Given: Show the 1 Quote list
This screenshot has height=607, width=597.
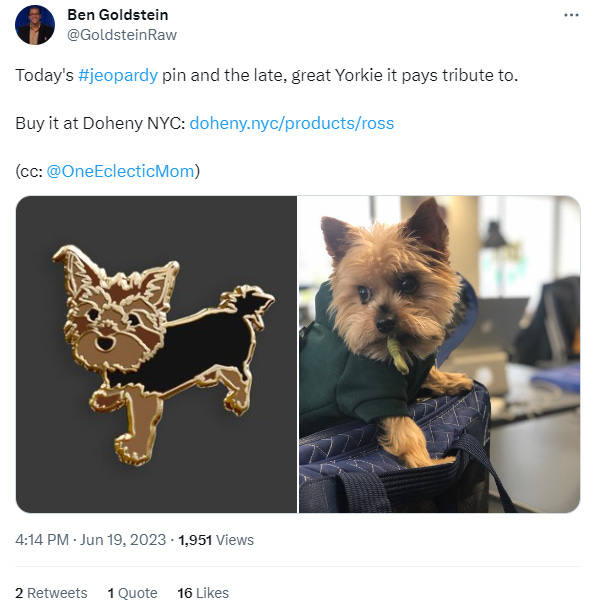Looking at the screenshot, I should (x=132, y=593).
